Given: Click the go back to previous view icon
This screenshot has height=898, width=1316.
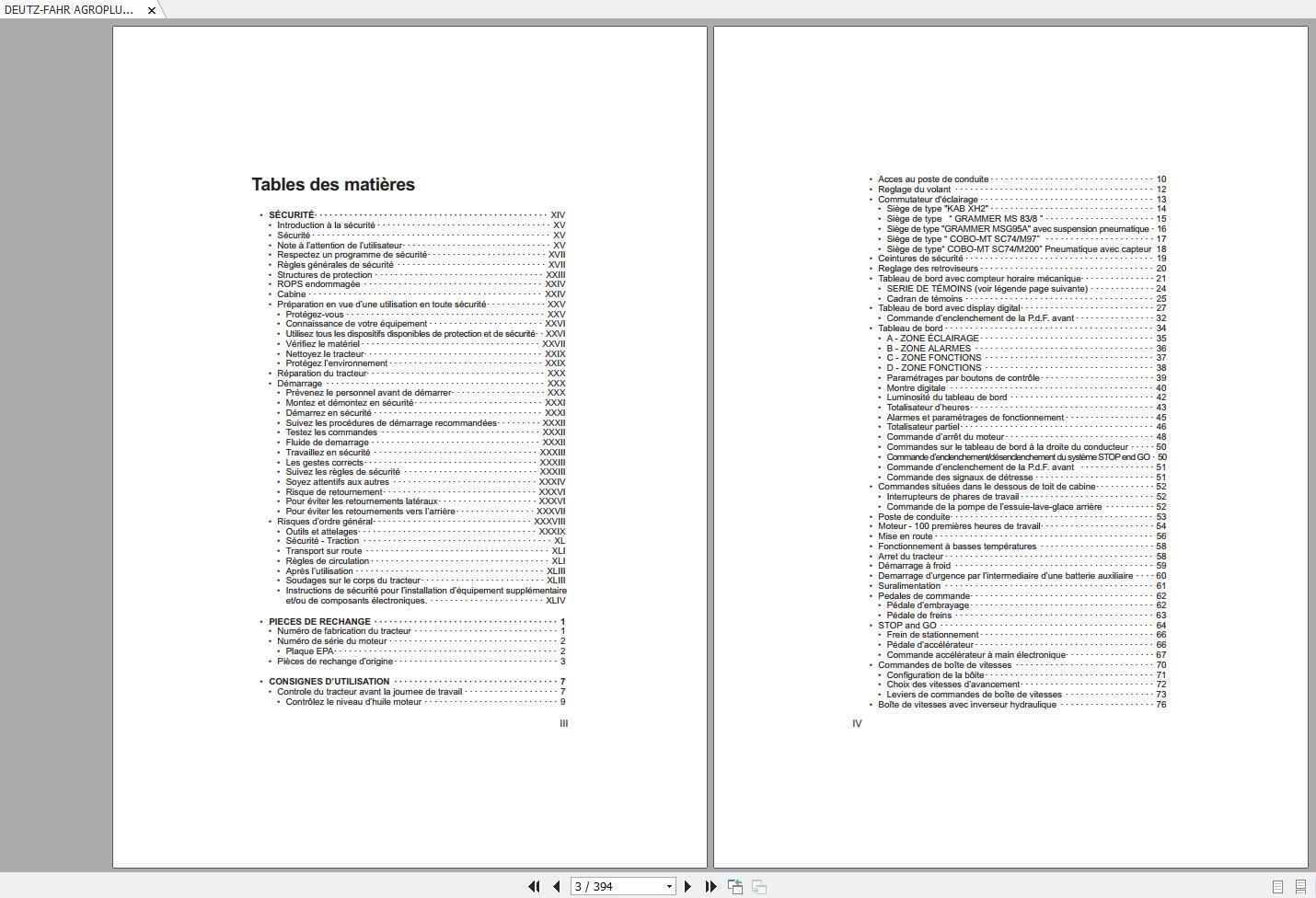Looking at the screenshot, I should tap(735, 886).
